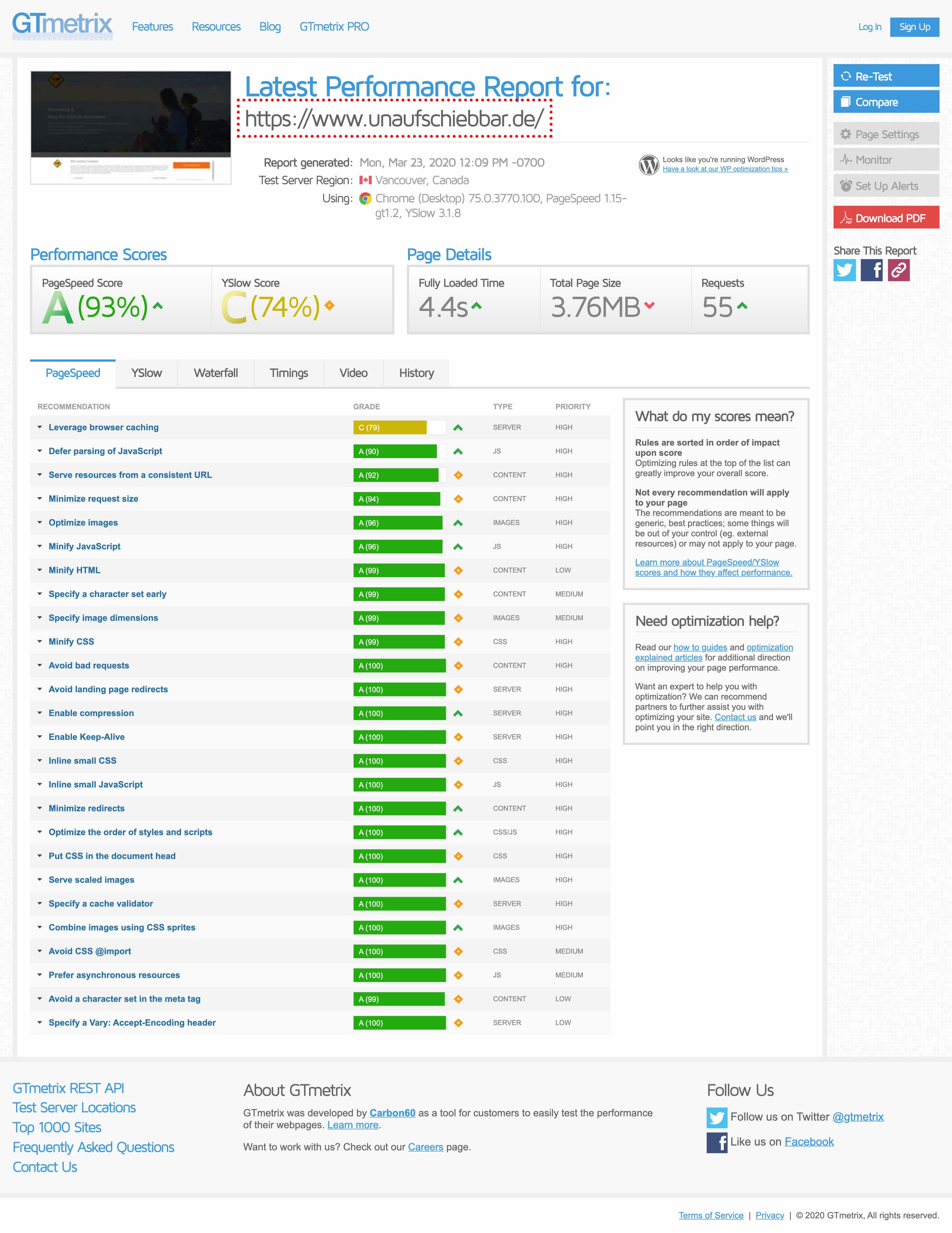This screenshot has height=1233, width=952.
Task: Expand the Defer parsing of JavaScript row
Action: 105,451
